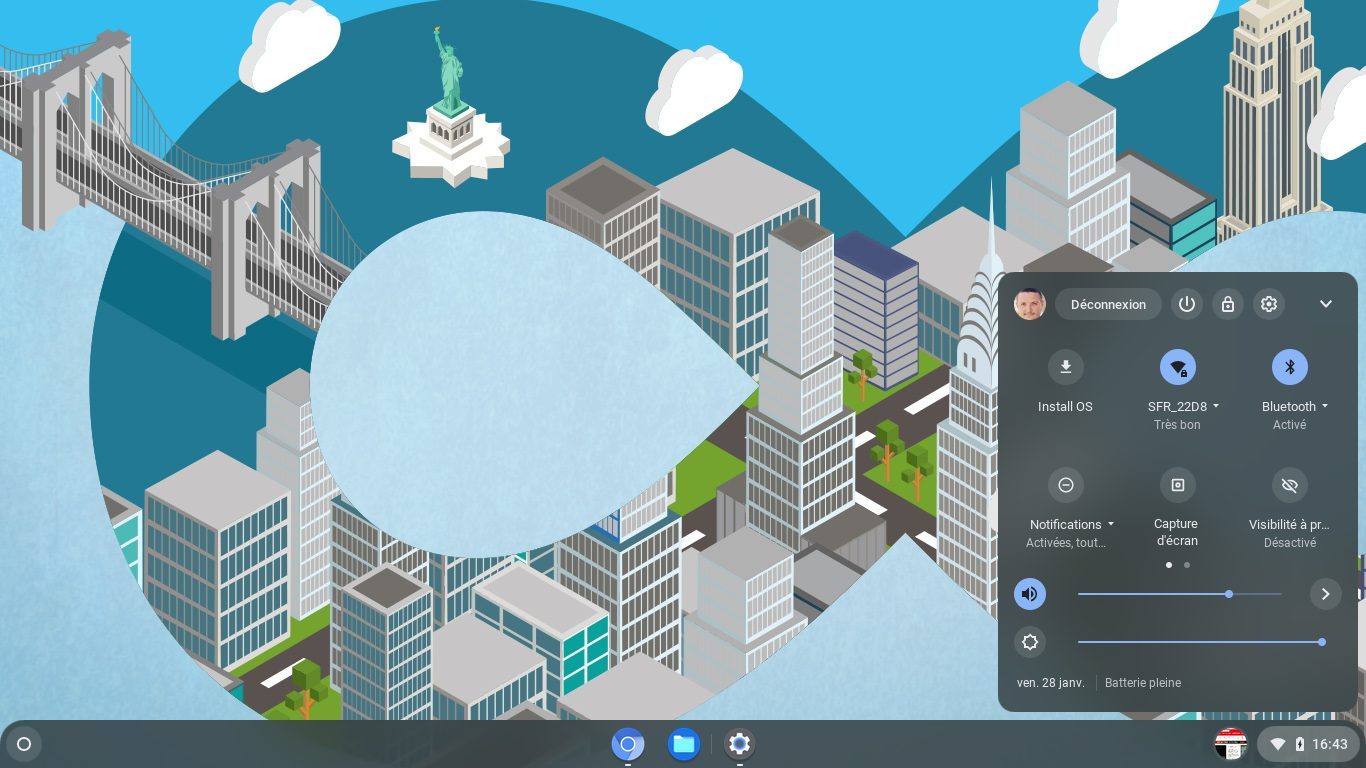Click the ven. 28 janv. date
The image size is (1366, 768).
[1051, 683]
